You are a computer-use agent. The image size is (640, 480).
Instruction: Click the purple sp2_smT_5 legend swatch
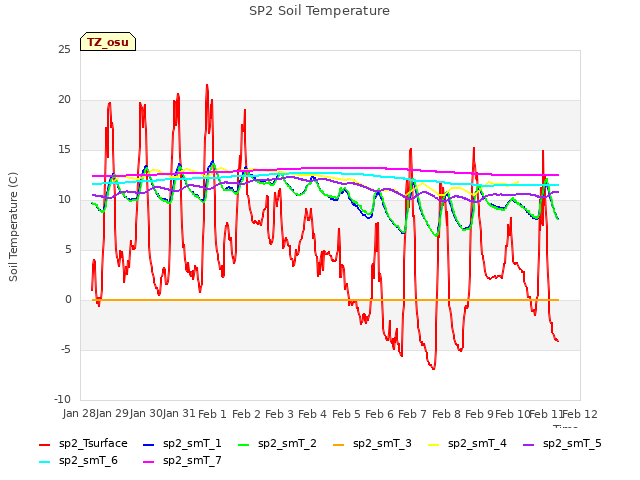click(x=528, y=444)
